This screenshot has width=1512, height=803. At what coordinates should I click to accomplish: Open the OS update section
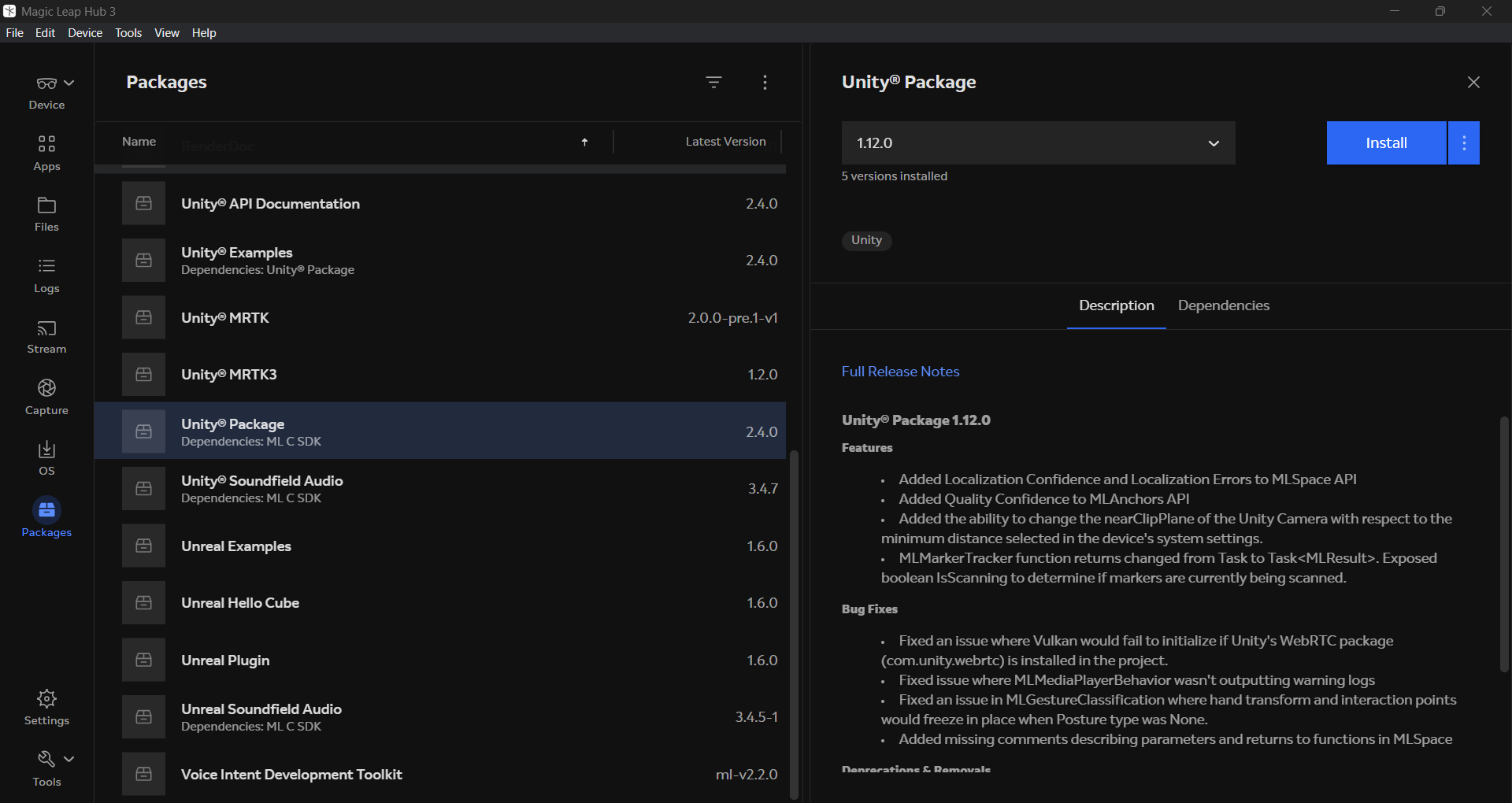46,458
